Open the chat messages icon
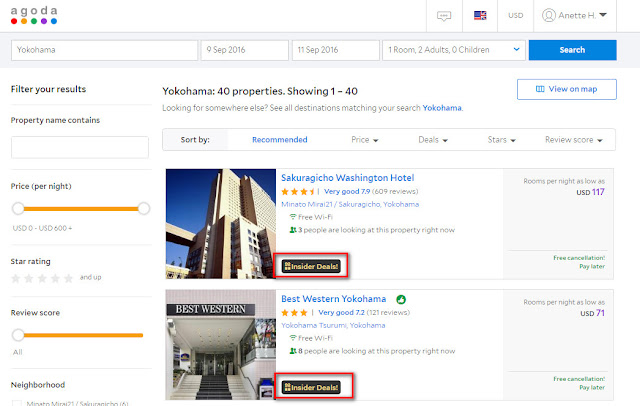Image resolution: width=640 pixels, height=406 pixels. pos(444,16)
